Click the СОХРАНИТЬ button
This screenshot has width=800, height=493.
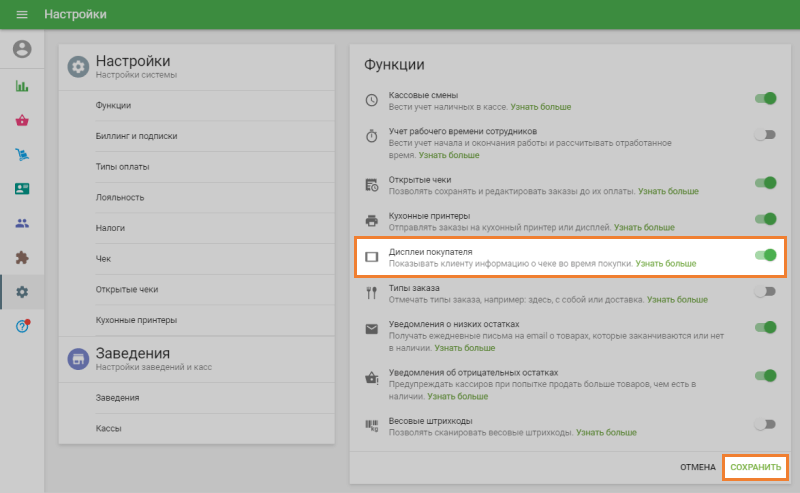[x=755, y=467]
